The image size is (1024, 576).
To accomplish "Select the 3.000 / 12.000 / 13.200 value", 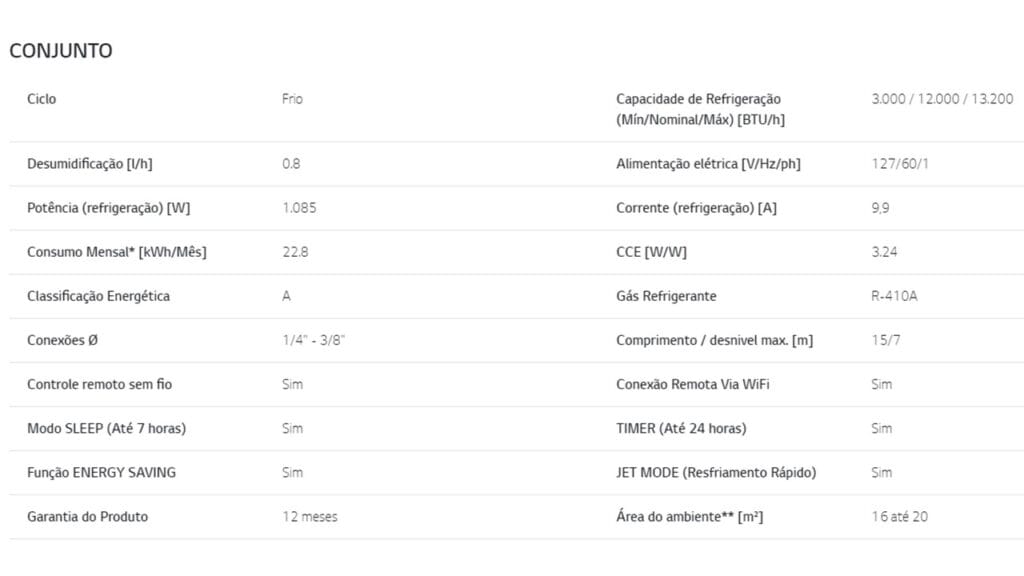I will 942,99.
